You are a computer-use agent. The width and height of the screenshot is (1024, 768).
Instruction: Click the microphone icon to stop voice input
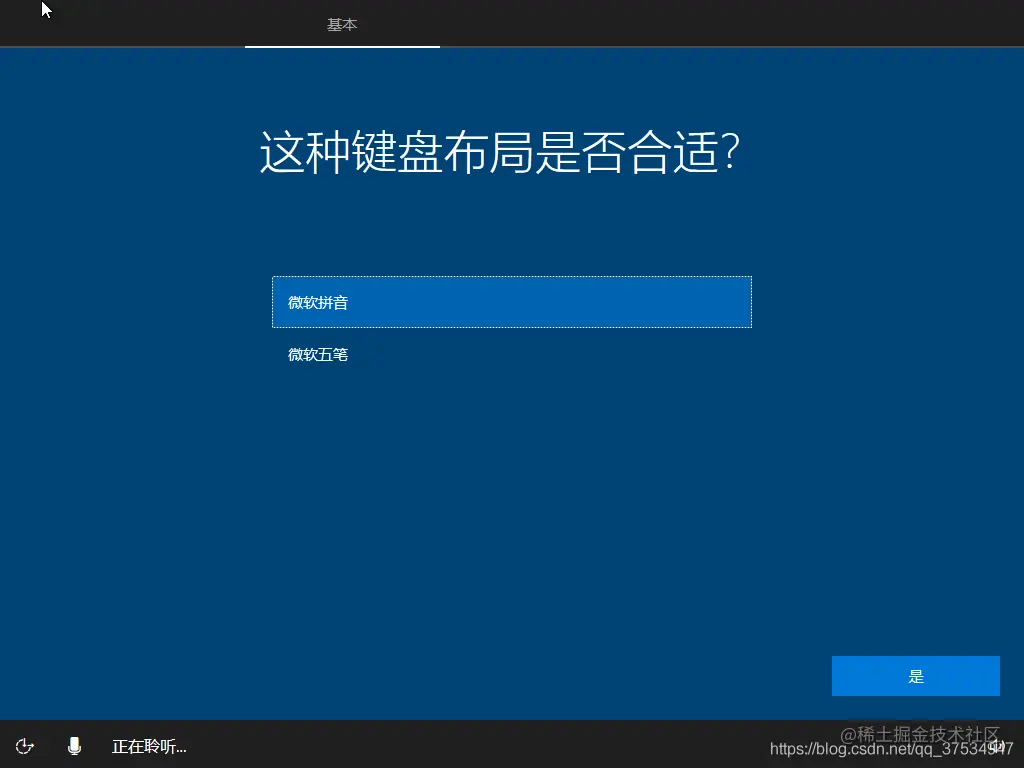74,746
